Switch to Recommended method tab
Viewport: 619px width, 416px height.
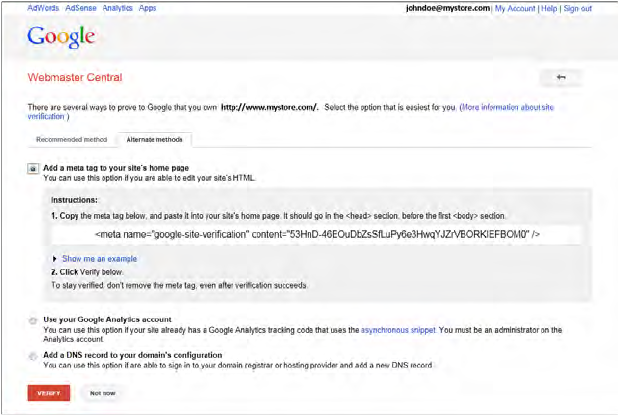click(71, 140)
